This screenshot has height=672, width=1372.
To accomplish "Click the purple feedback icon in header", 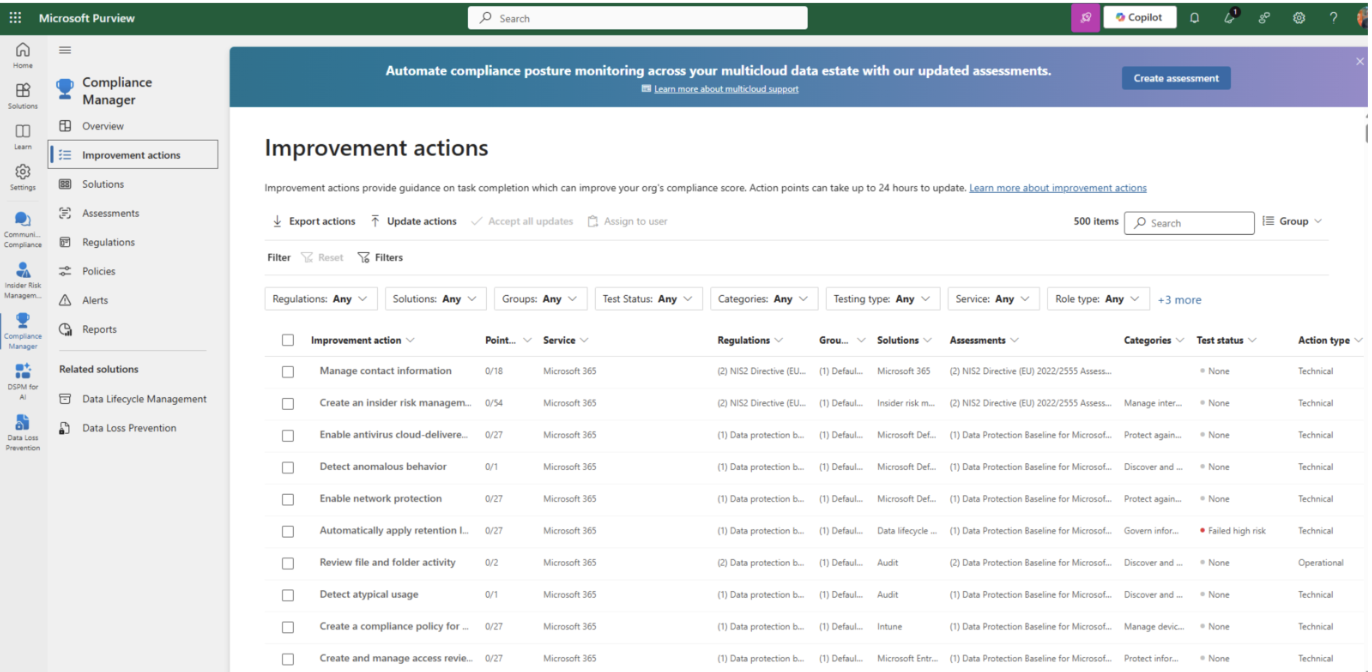I will [1085, 18].
